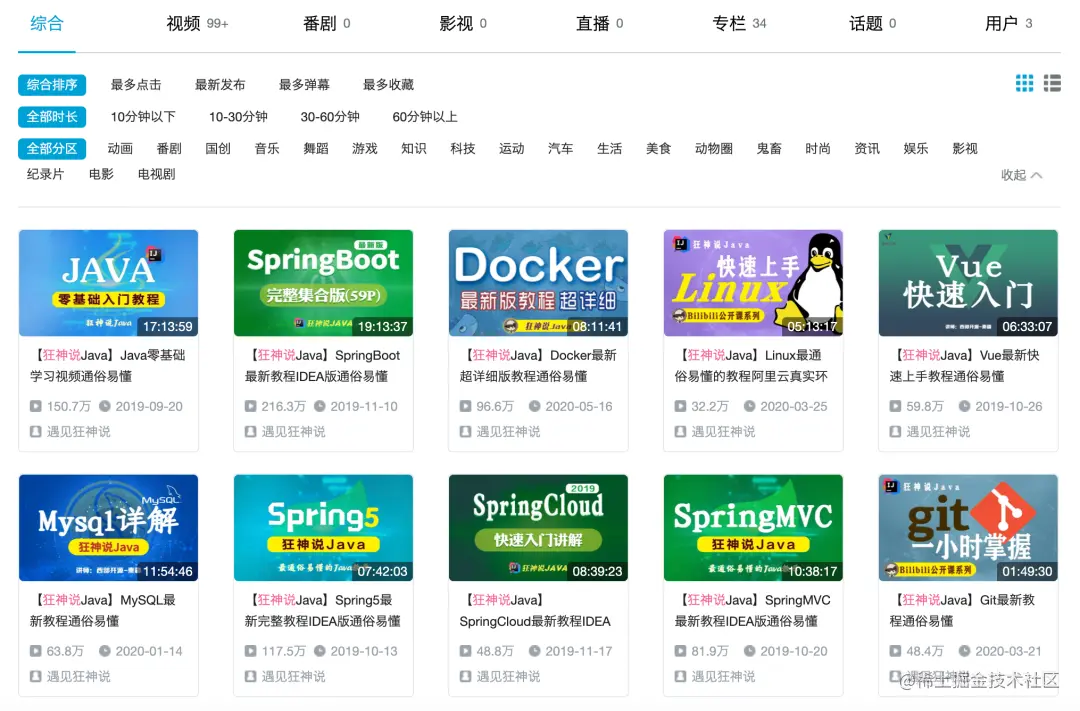
Task: Open title link Java零基础学习视频通俗易懂
Action: click(108, 366)
